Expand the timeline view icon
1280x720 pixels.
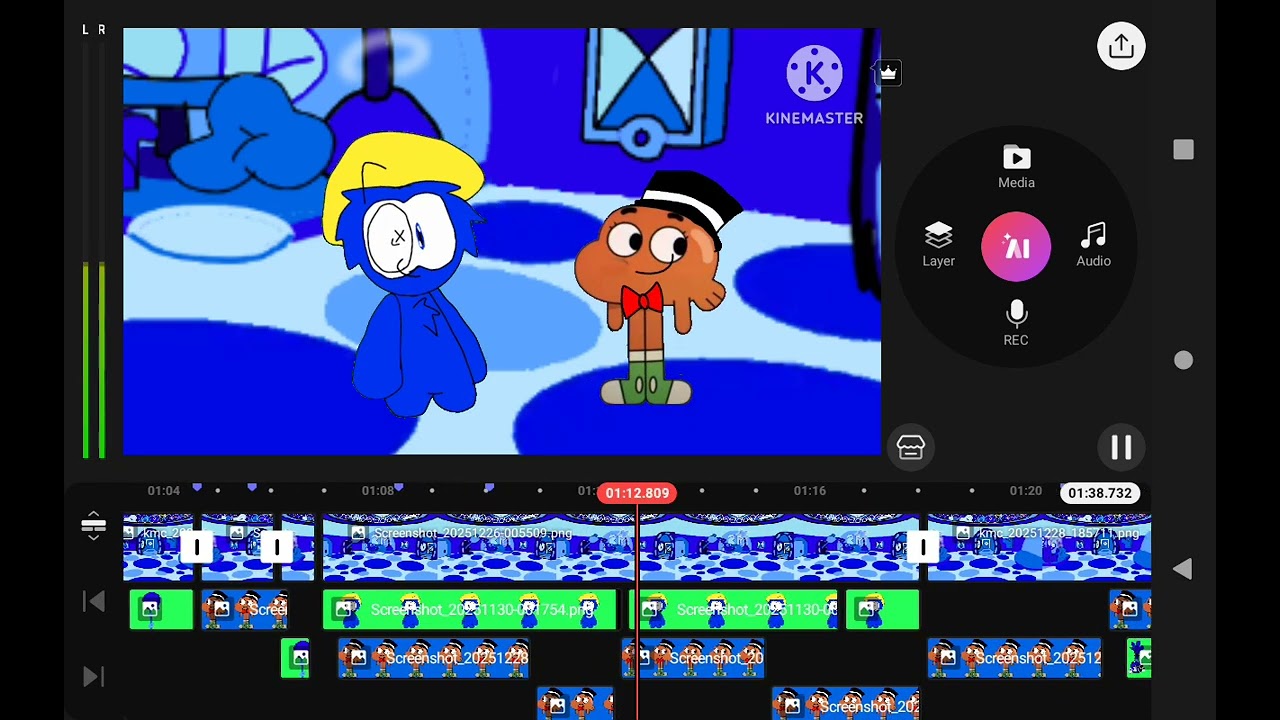click(x=93, y=525)
